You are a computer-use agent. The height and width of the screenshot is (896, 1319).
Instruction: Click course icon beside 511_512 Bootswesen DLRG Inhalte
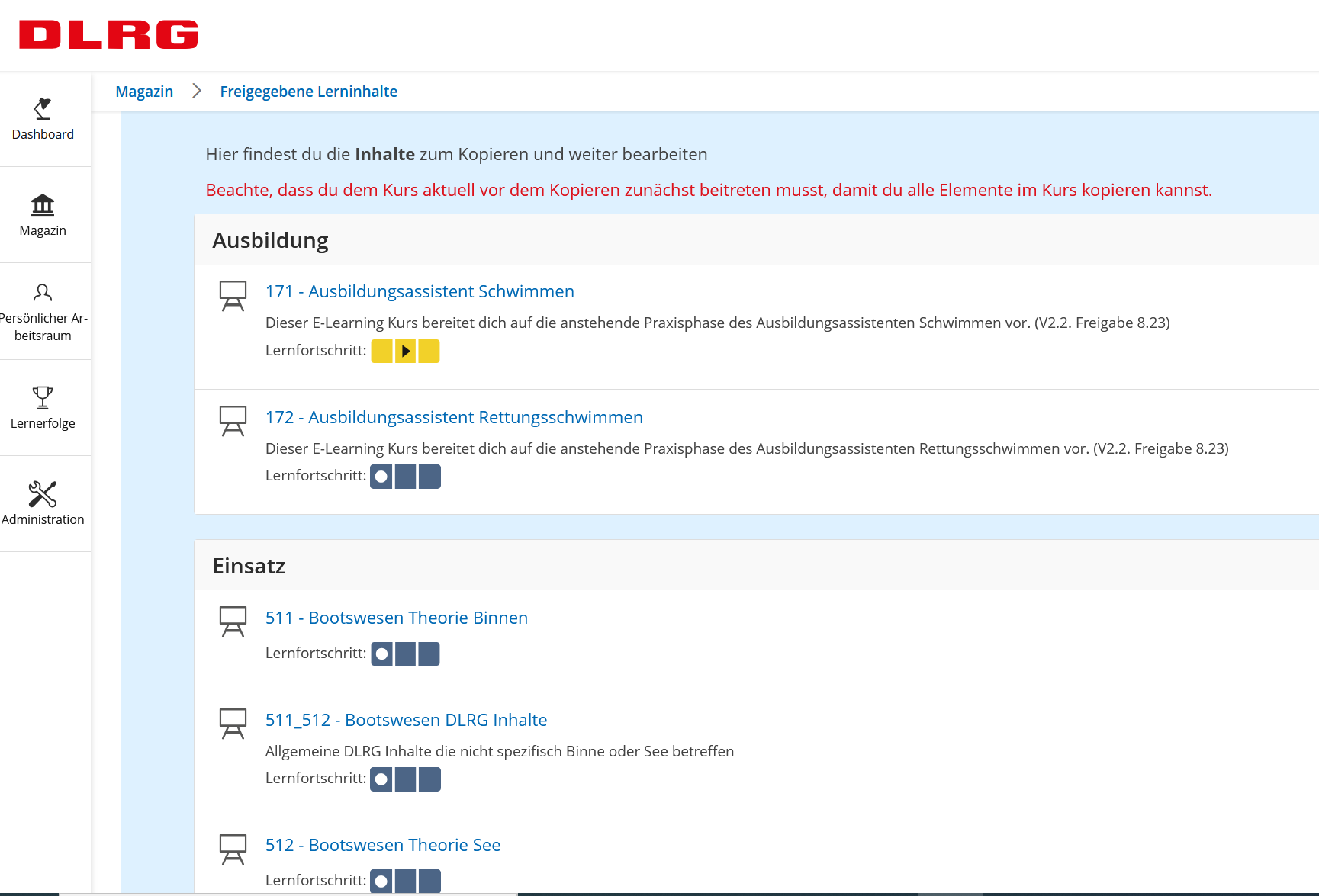coord(233,724)
